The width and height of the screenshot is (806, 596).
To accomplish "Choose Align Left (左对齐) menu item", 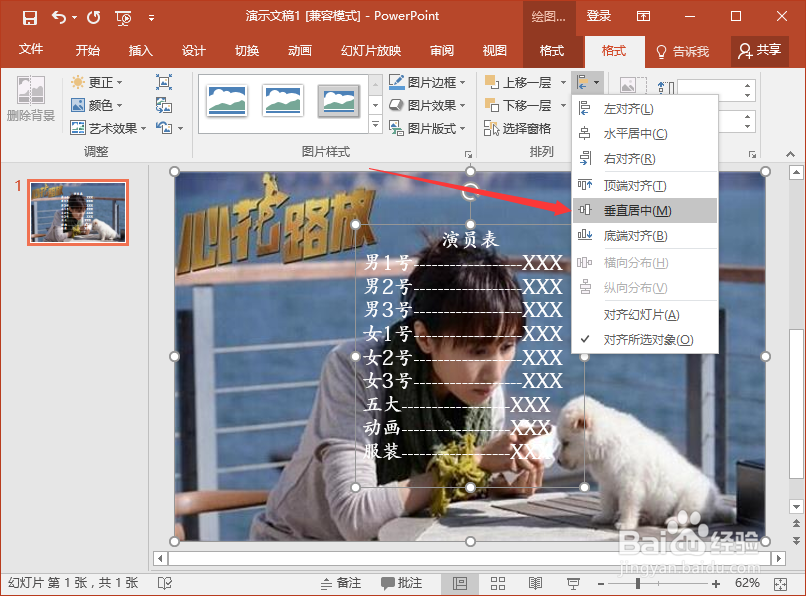I will 645,109.
